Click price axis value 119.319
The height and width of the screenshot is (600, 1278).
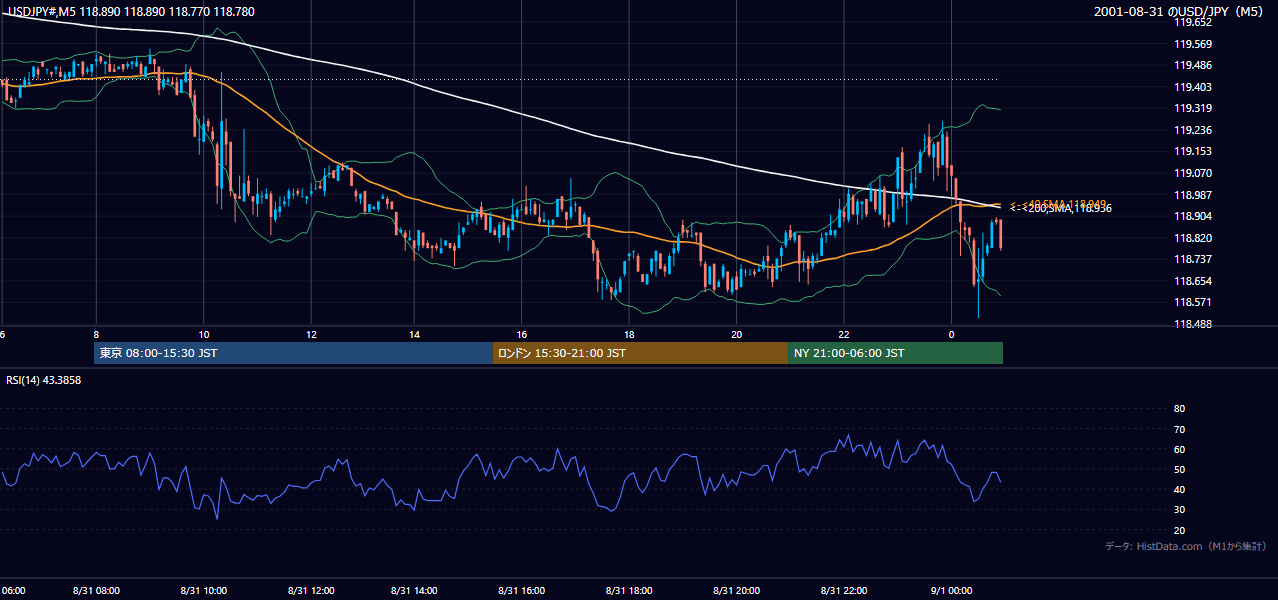coord(1194,108)
